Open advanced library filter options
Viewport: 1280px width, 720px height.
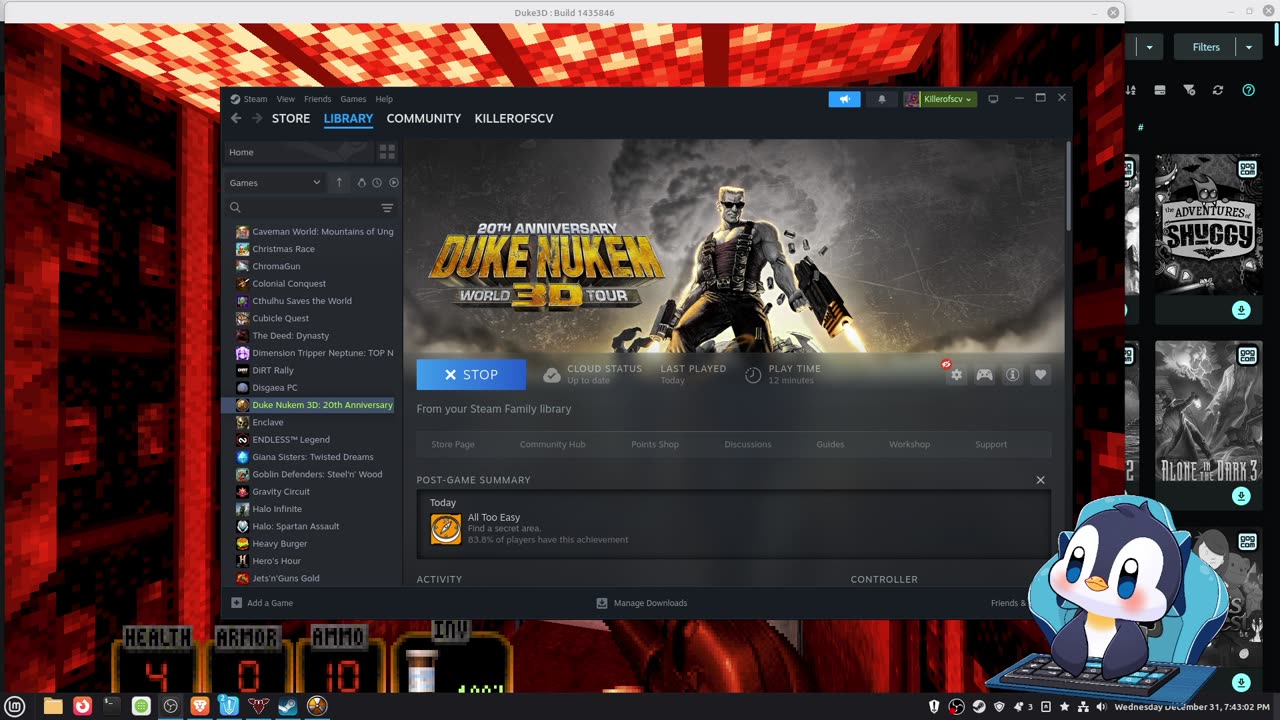click(387, 208)
